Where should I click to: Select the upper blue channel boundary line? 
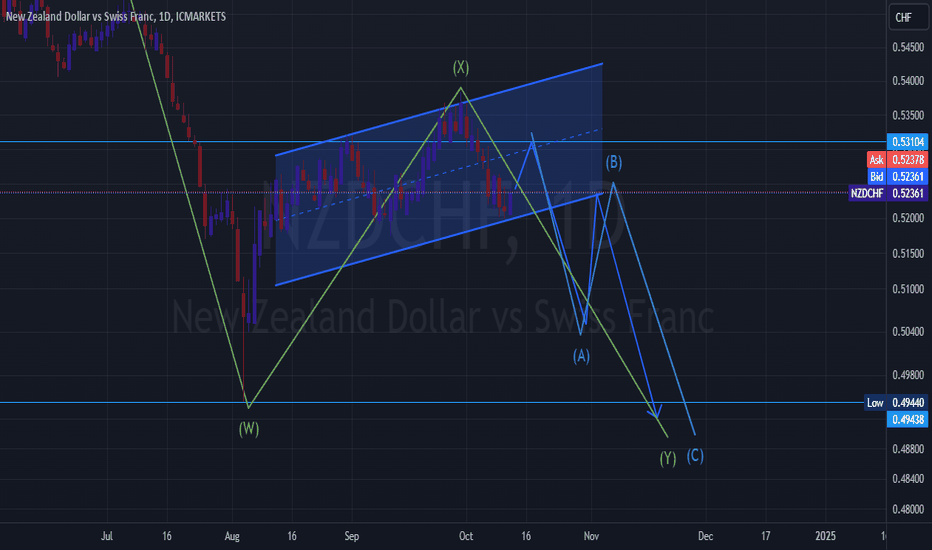click(439, 109)
